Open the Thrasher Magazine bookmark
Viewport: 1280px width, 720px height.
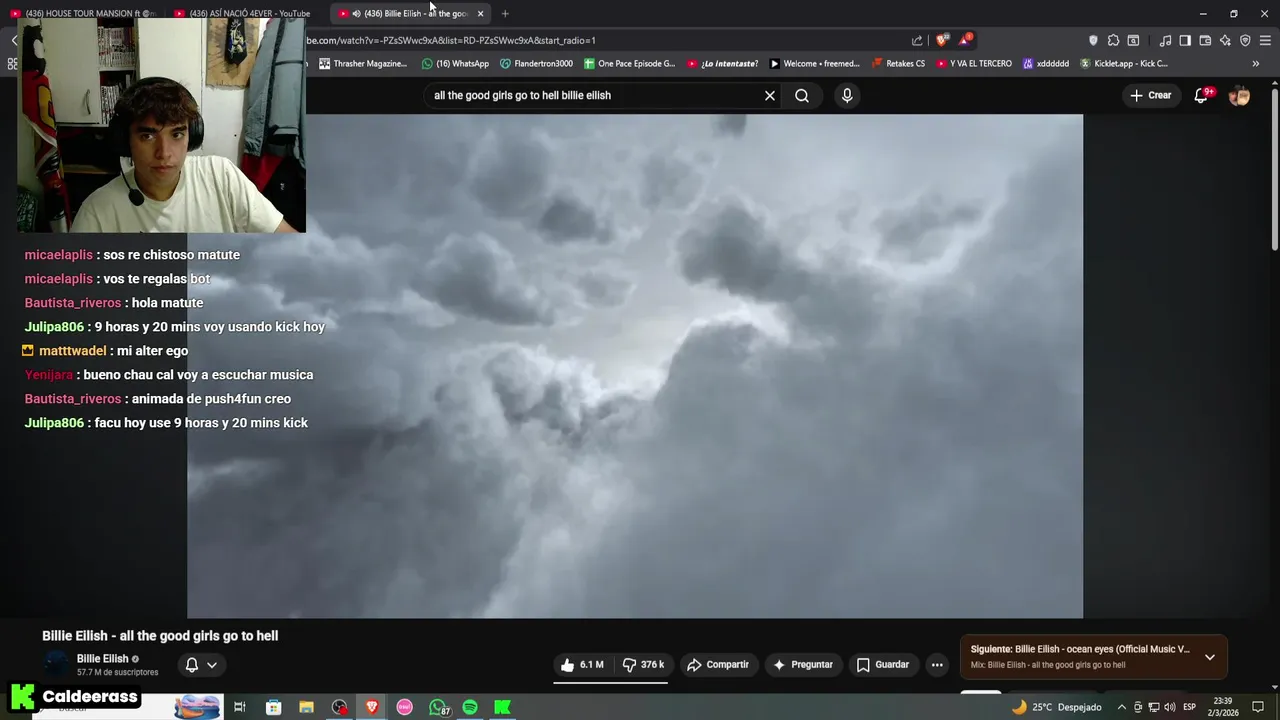[363, 64]
